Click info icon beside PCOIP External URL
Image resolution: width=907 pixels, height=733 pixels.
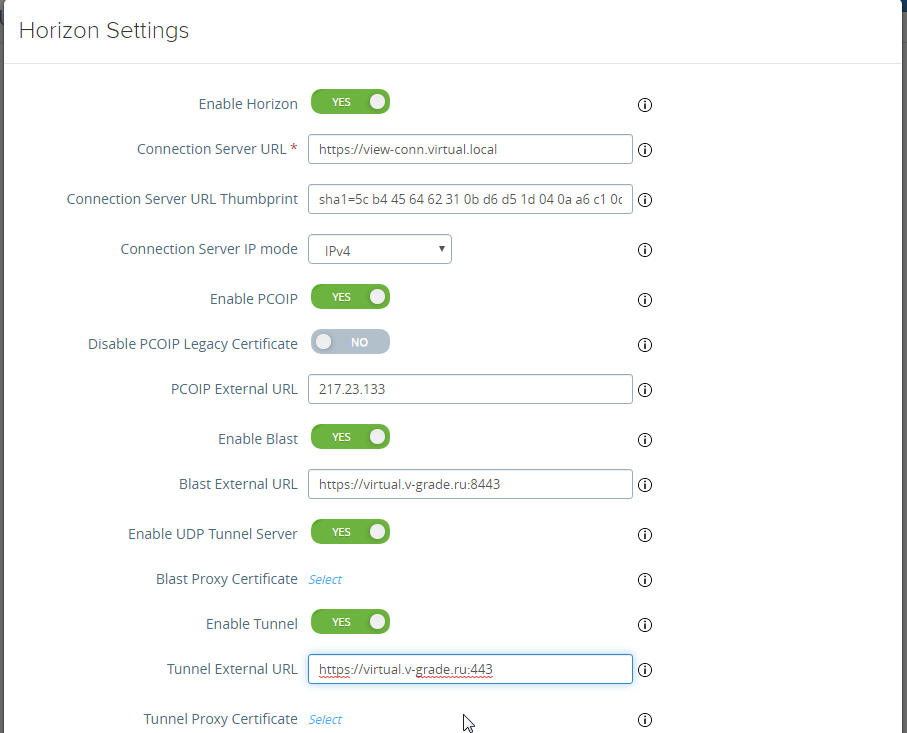point(645,390)
